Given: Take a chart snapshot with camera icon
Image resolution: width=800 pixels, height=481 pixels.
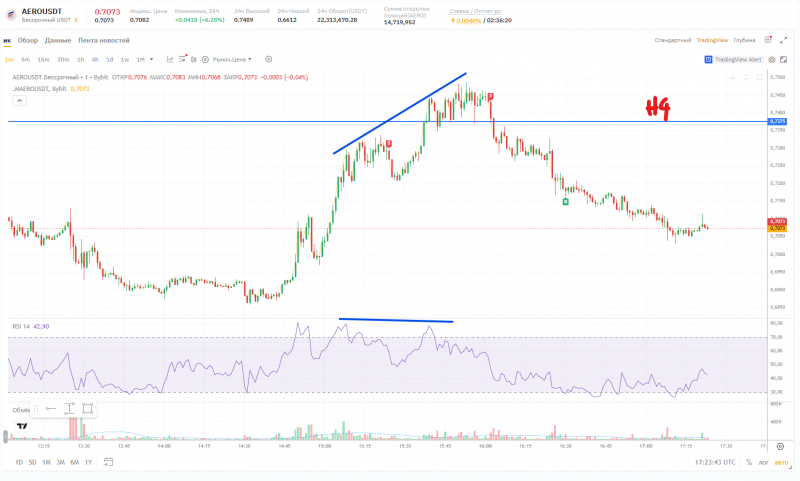Looking at the screenshot, I should click(x=772, y=59).
